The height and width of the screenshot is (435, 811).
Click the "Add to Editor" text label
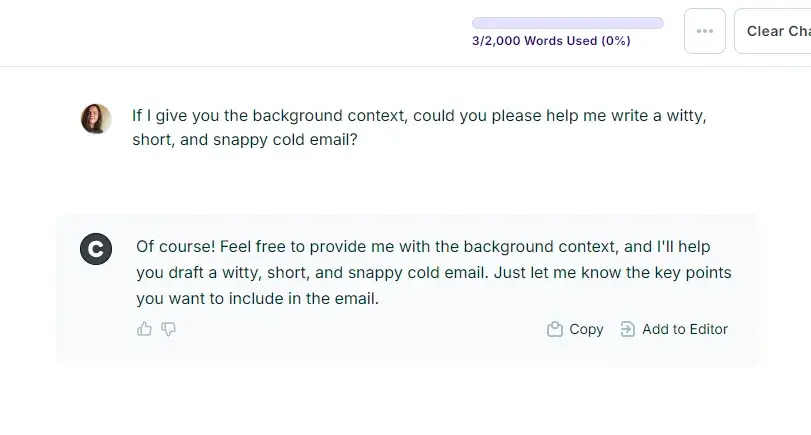tap(685, 329)
